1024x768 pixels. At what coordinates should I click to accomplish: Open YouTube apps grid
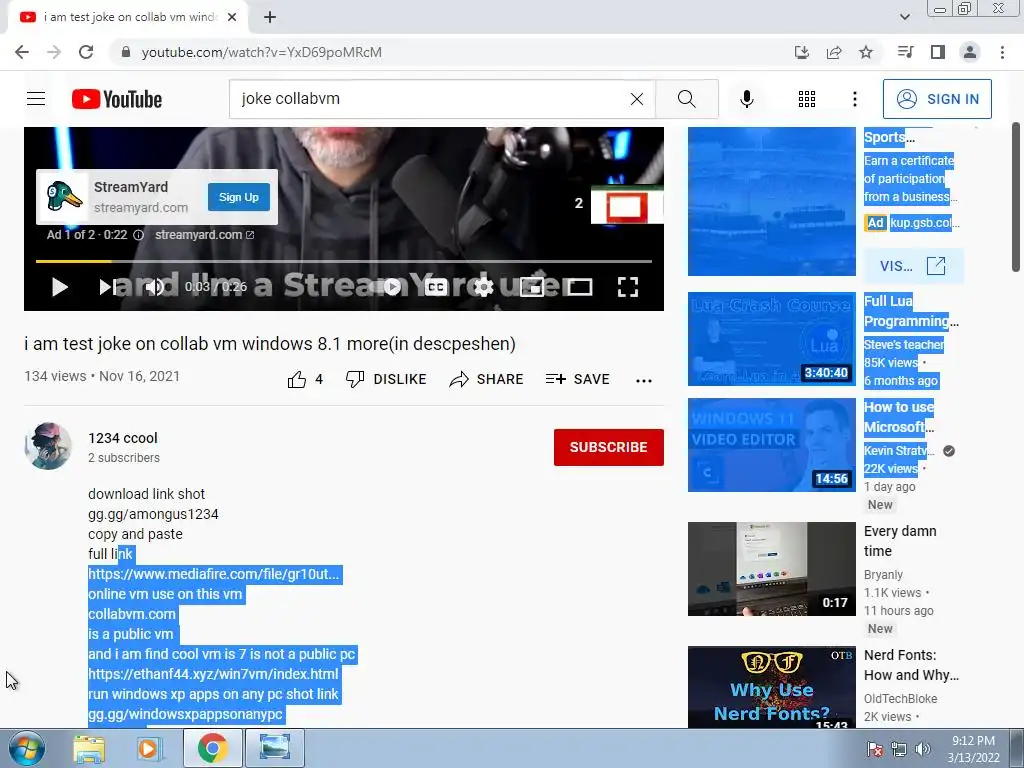[x=807, y=99]
